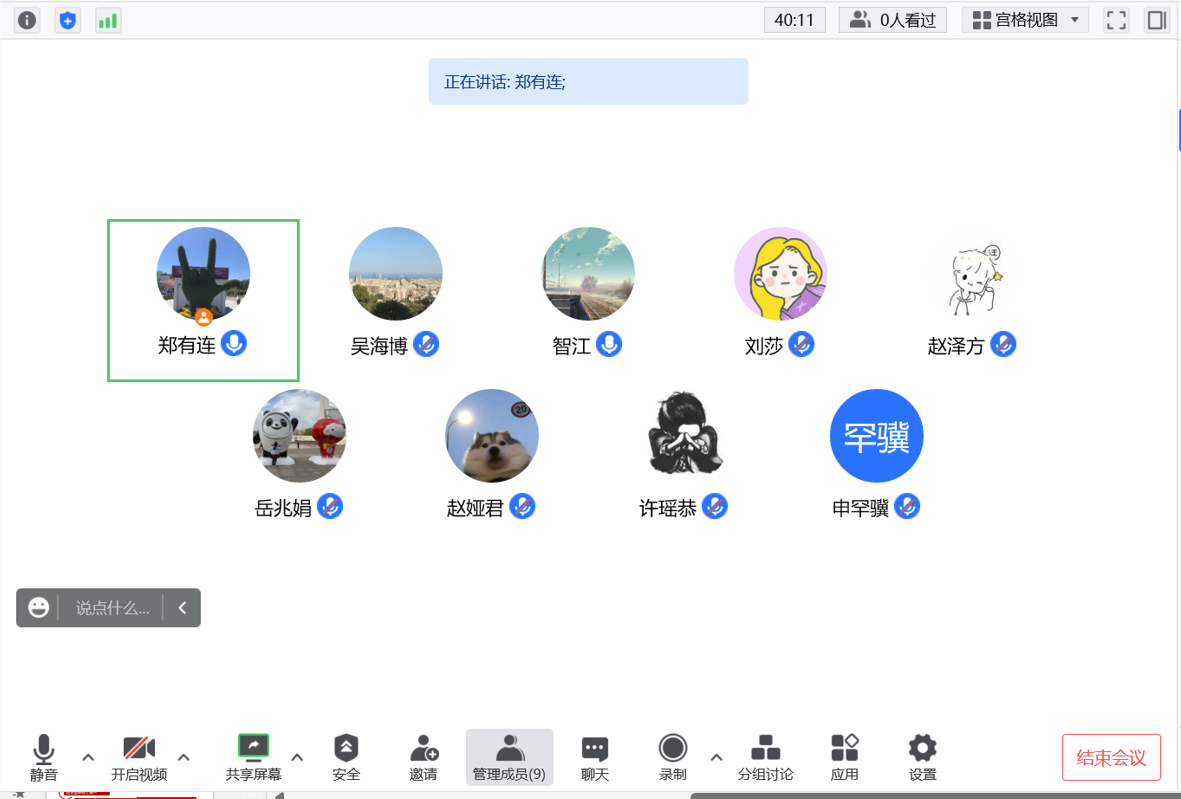
Task: Start recording (录制) the meeting
Action: pos(673,758)
